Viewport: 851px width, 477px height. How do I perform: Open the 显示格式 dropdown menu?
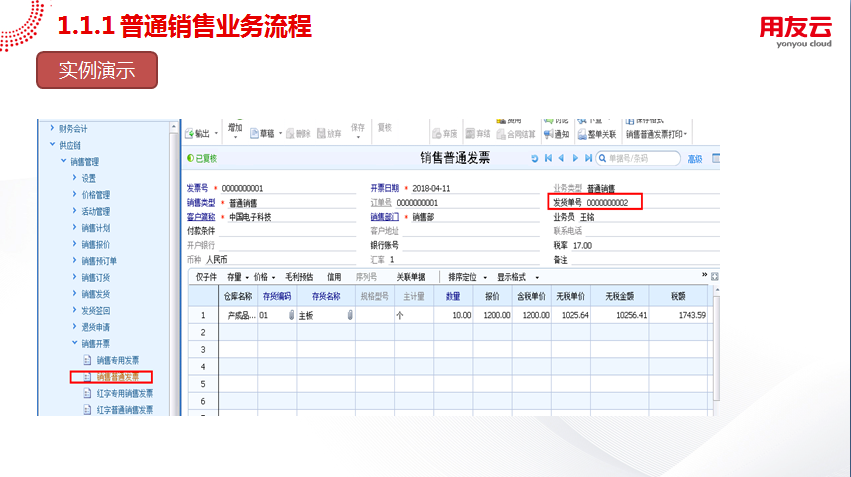click(x=518, y=277)
